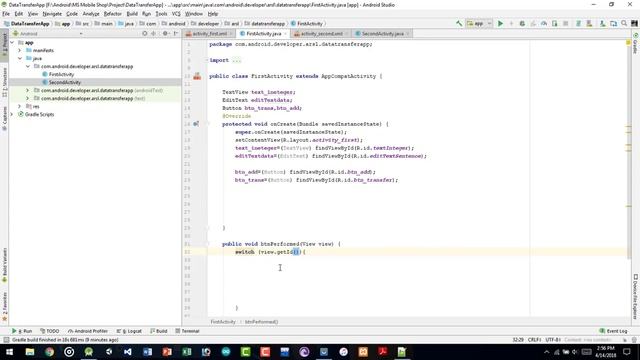Open Project Structure toolbar icon

pos(613,24)
